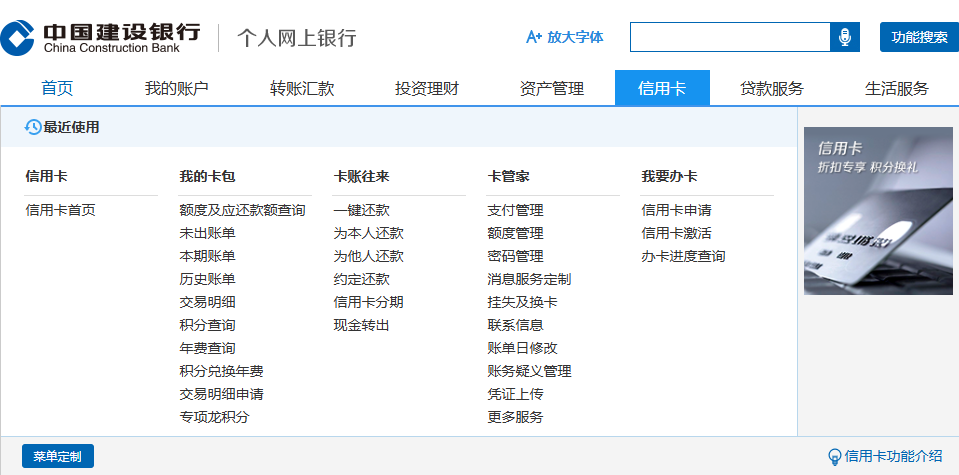Click the 菜单定制 button

(57, 456)
